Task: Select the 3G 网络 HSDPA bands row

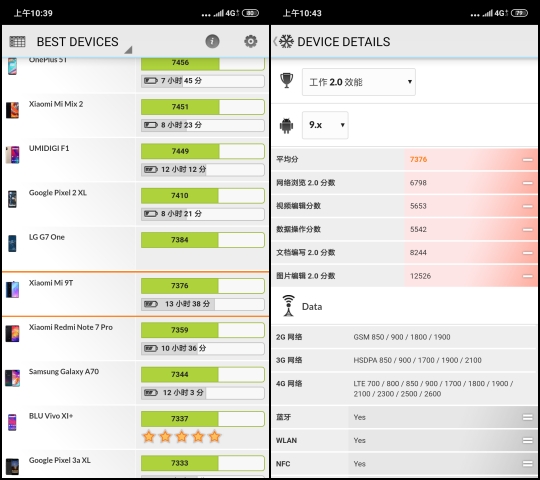Action: pos(404,360)
